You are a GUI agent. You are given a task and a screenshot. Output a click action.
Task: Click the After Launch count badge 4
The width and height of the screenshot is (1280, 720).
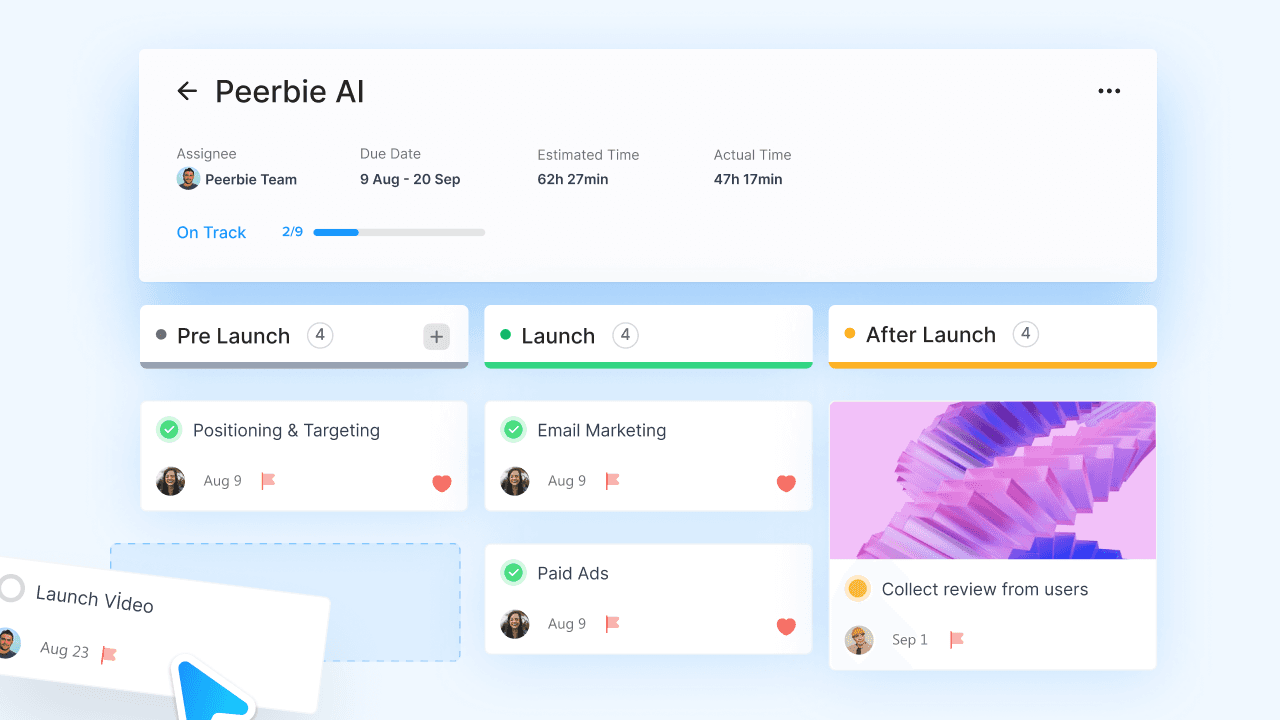(x=1025, y=334)
